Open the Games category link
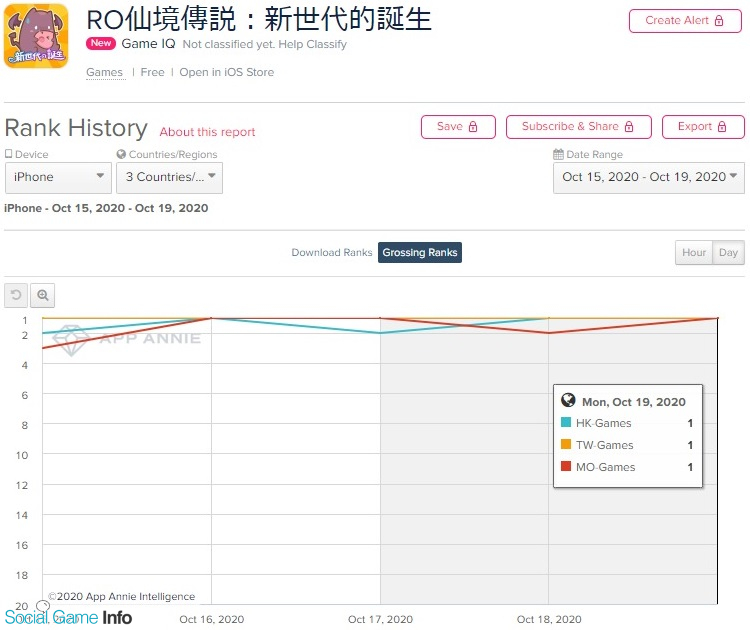 pos(104,72)
